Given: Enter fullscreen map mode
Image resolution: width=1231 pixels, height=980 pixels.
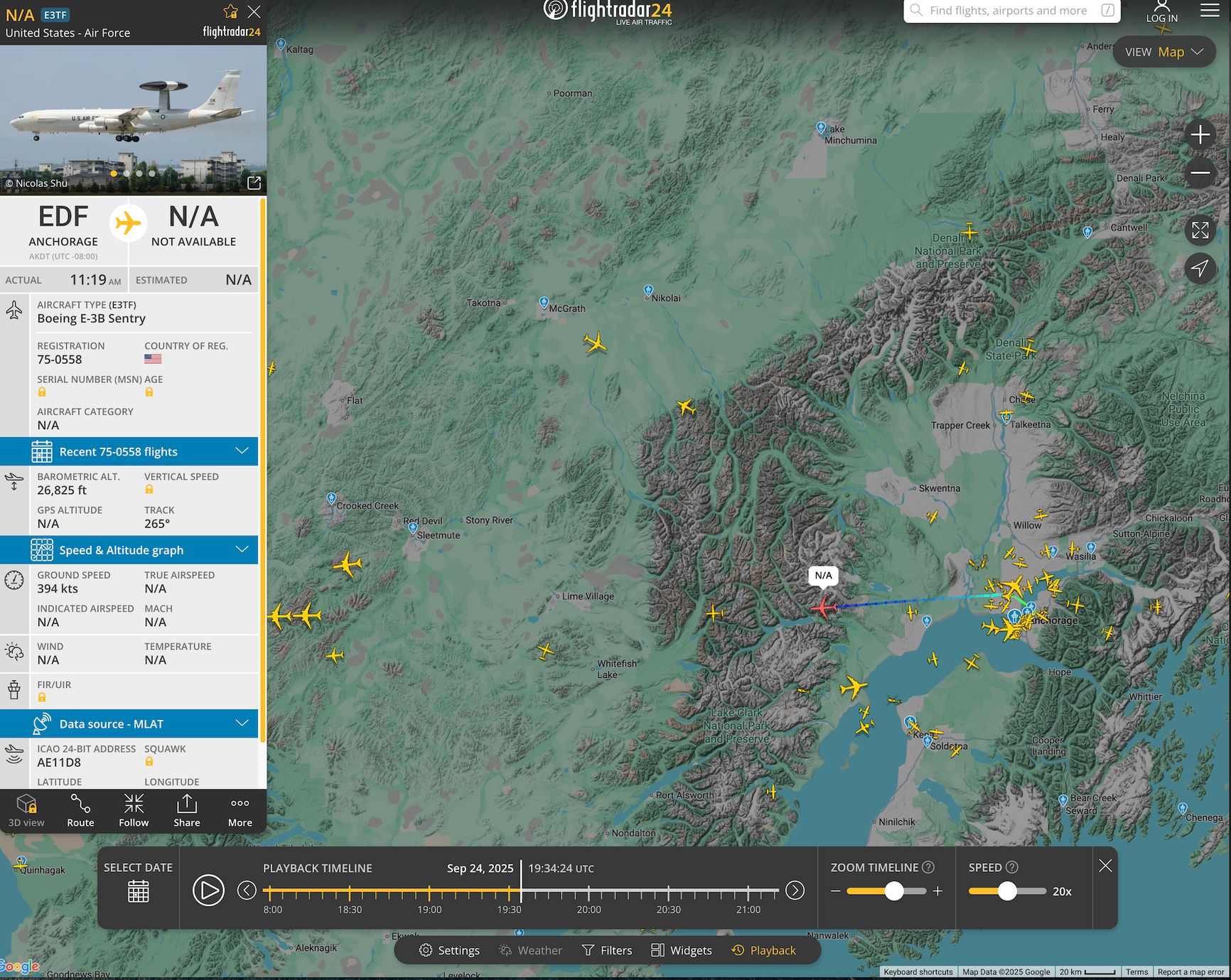Looking at the screenshot, I should [1200, 230].
